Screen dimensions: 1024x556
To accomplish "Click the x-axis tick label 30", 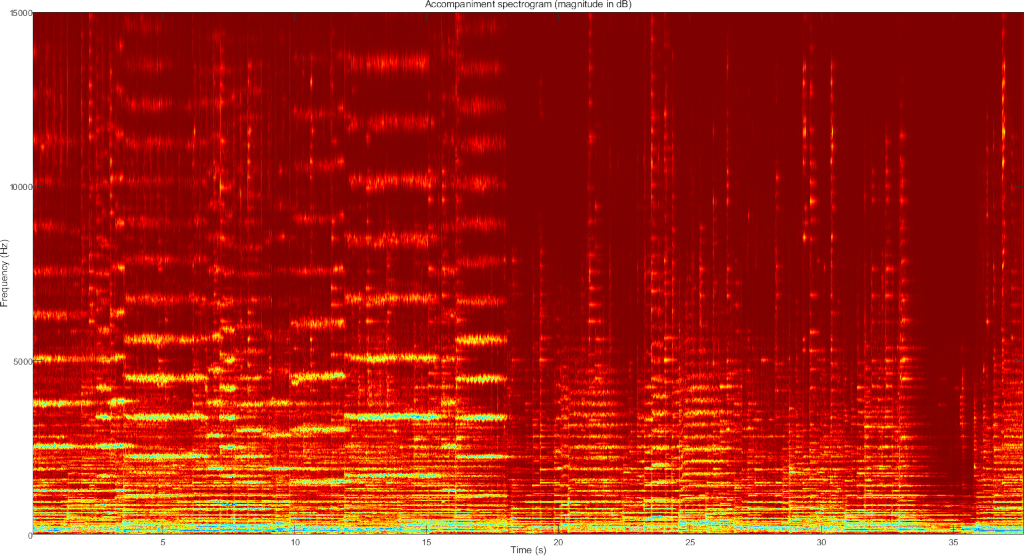I will (822, 543).
